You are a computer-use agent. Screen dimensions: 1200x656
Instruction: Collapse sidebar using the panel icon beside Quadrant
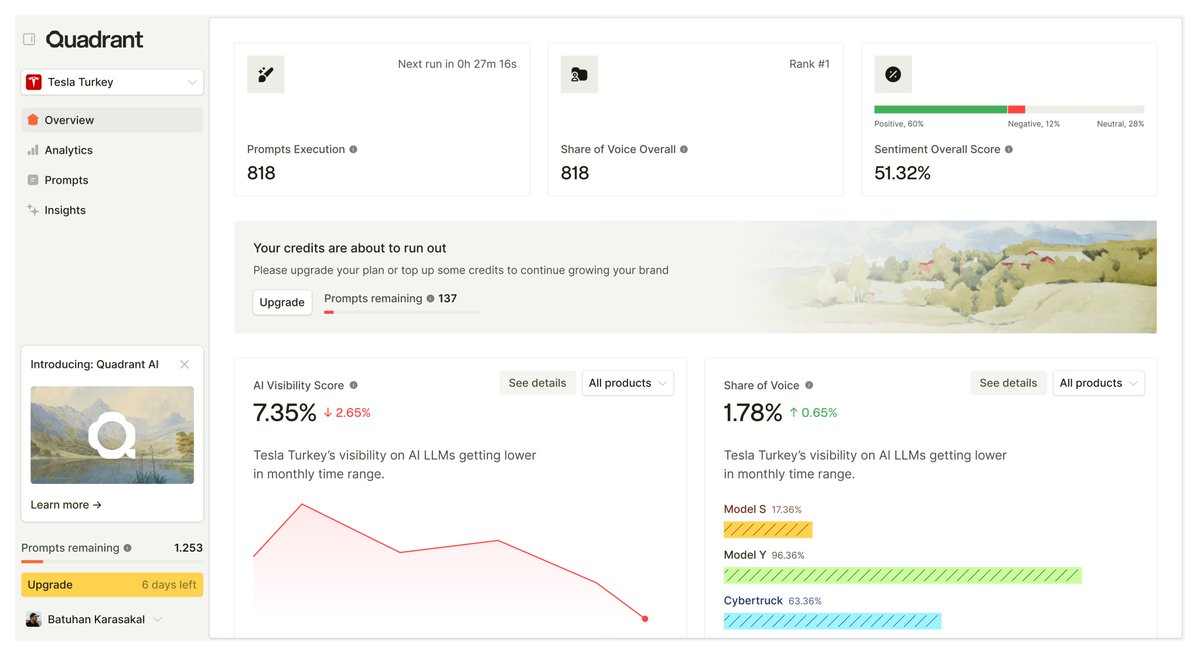click(29, 39)
